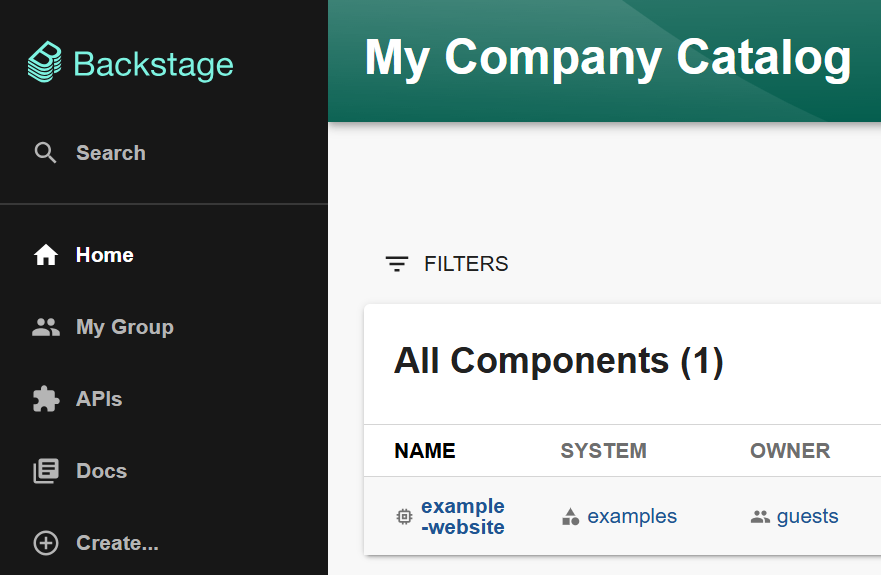The height and width of the screenshot is (575, 881).
Task: Click the magnifying glass Search icon
Action: [x=45, y=153]
